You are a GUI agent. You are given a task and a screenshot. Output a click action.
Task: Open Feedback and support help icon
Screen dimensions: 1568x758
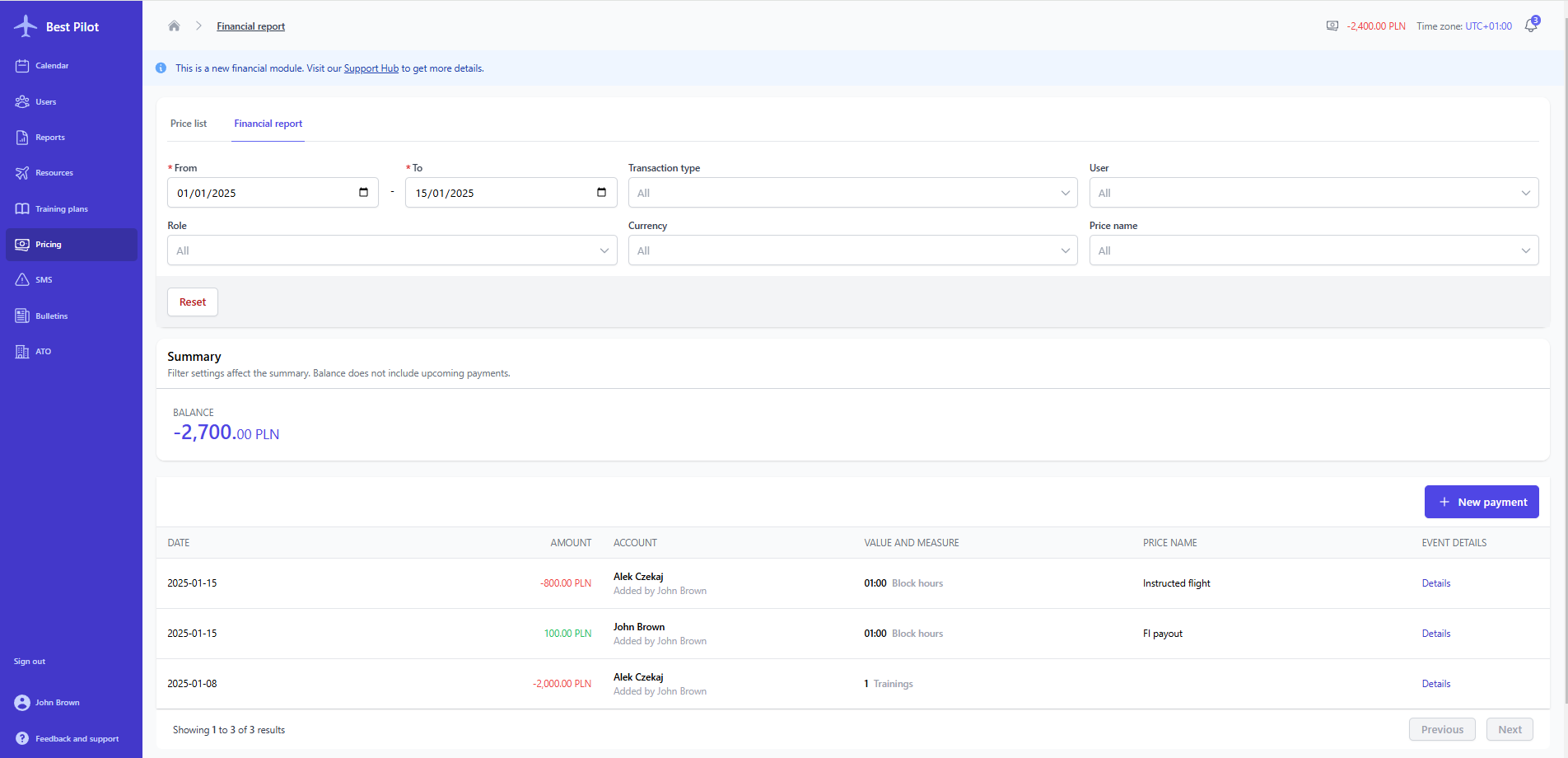point(22,738)
